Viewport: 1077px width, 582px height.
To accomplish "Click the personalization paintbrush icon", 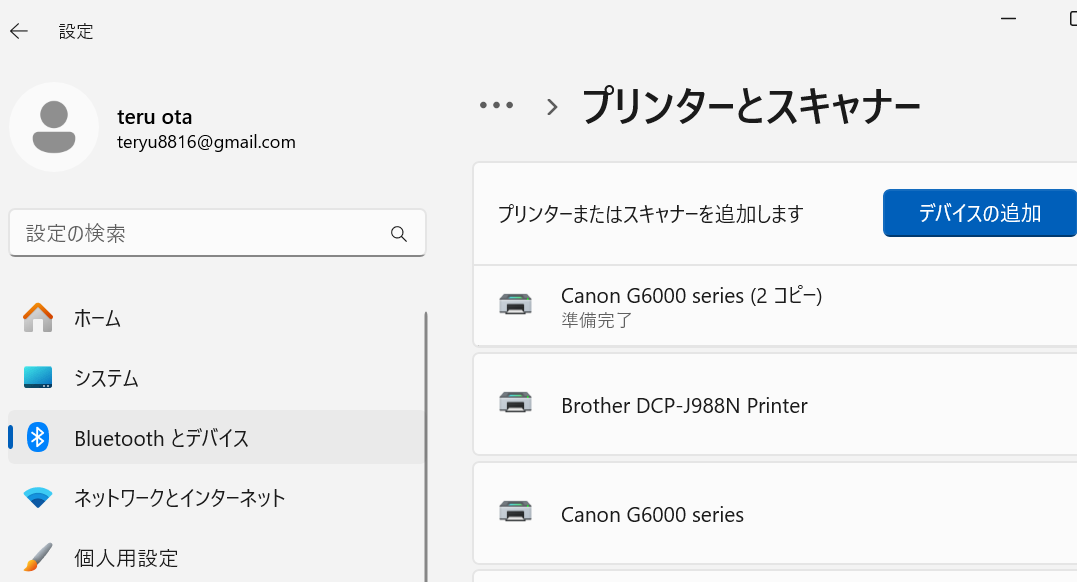I will (x=38, y=557).
